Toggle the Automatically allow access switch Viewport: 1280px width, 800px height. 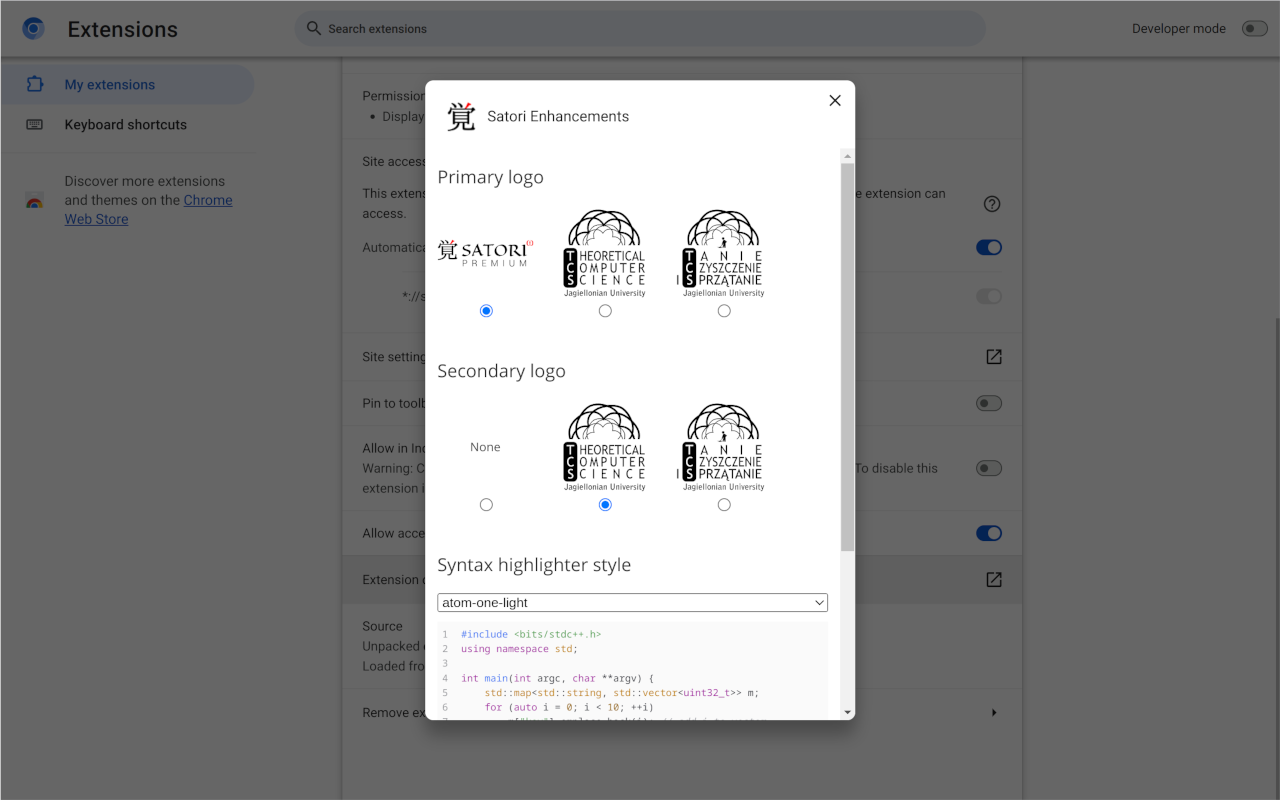click(x=989, y=248)
